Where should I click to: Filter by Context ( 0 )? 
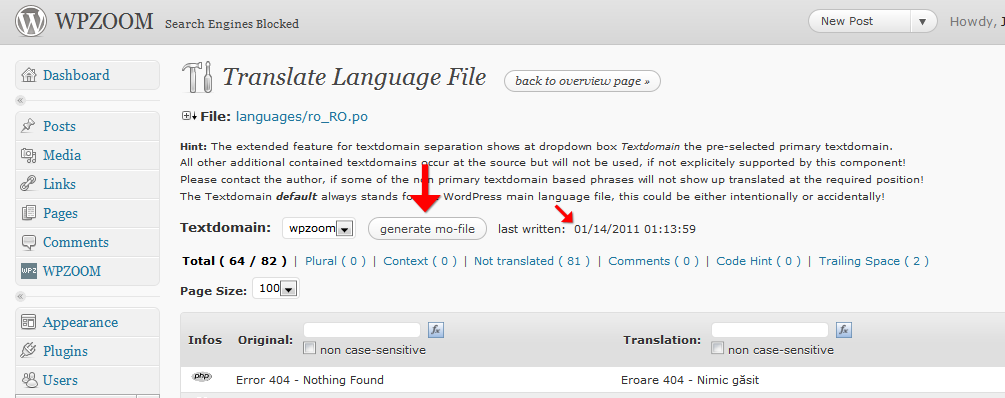point(420,261)
